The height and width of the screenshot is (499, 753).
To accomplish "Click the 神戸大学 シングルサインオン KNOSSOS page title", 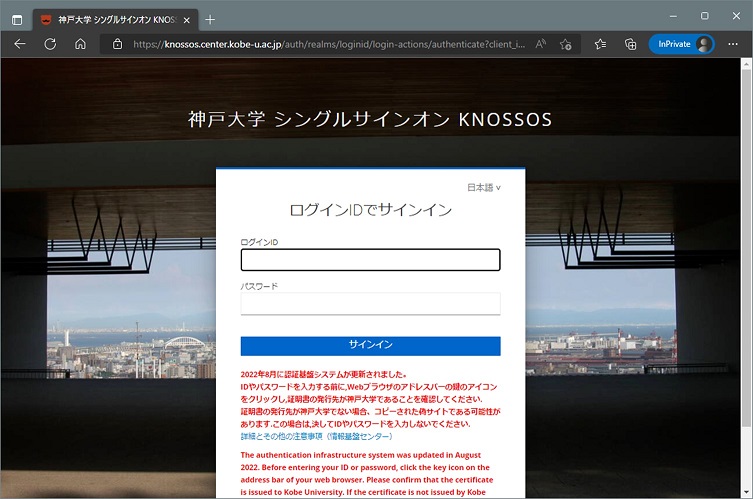I will point(370,119).
